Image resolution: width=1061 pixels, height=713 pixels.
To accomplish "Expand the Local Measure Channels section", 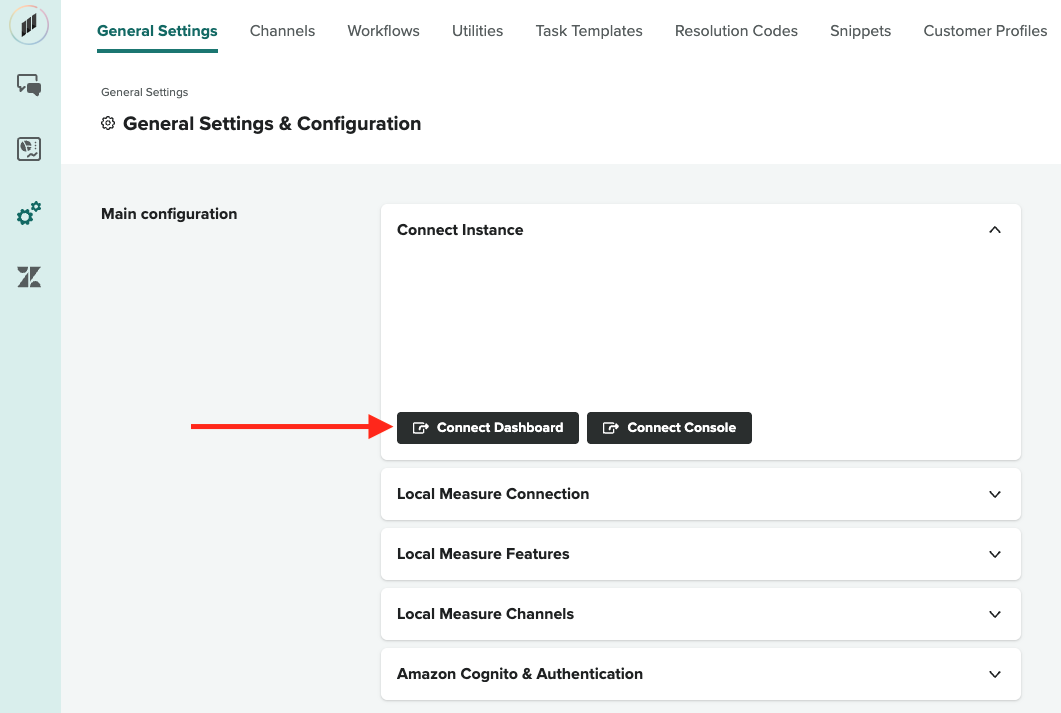I will coord(700,614).
